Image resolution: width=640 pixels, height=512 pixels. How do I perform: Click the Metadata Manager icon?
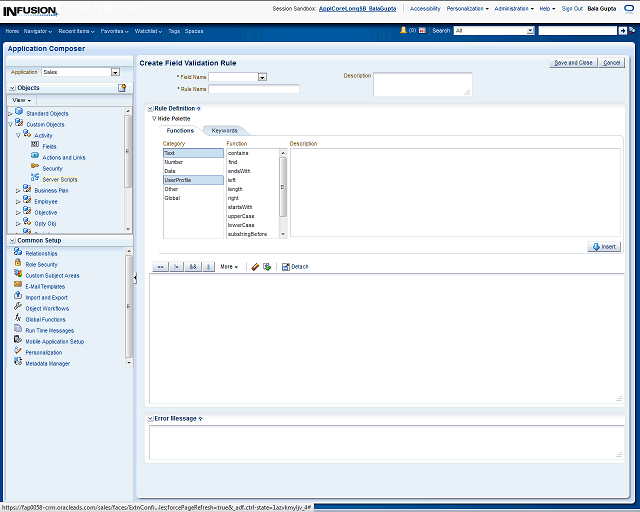click(x=18, y=363)
